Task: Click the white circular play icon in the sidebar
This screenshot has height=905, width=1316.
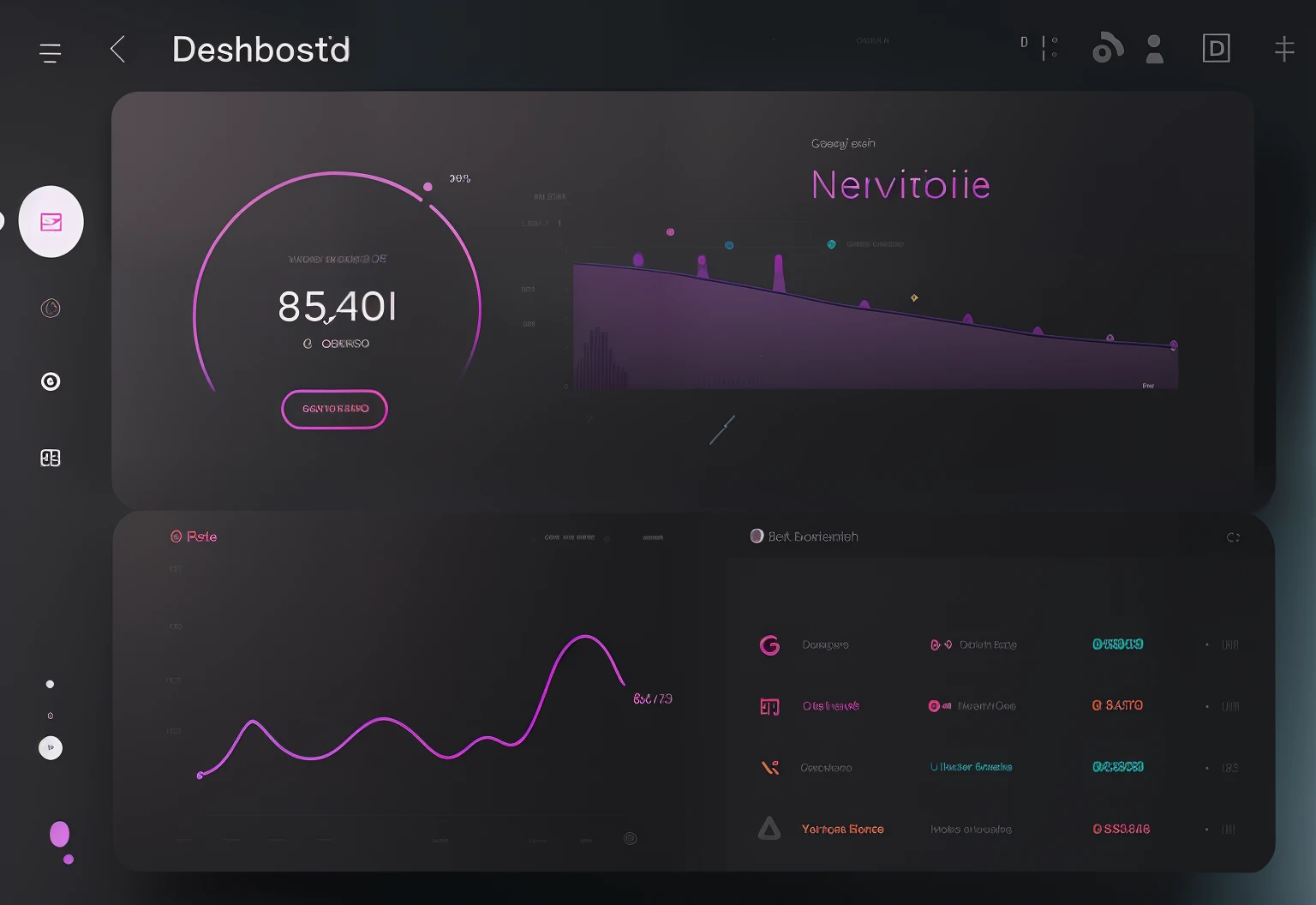Action: pyautogui.click(x=51, y=748)
